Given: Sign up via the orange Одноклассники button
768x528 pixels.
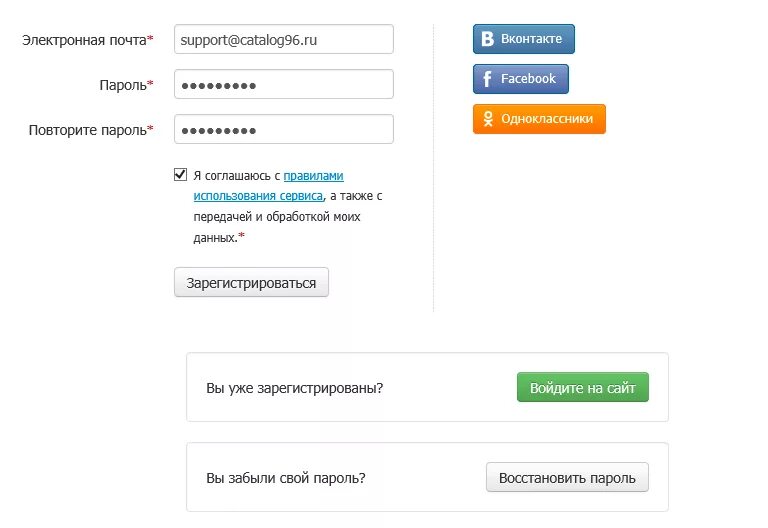Looking at the screenshot, I should (x=539, y=119).
